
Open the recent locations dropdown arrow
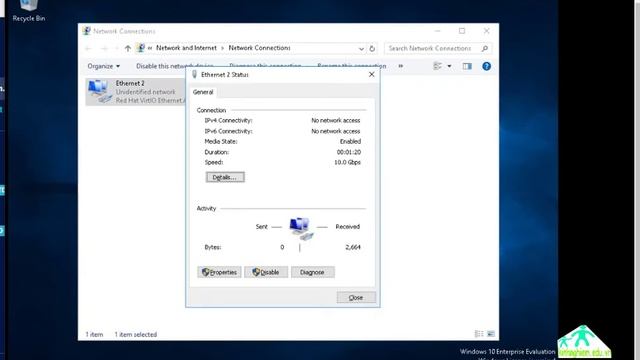point(117,49)
